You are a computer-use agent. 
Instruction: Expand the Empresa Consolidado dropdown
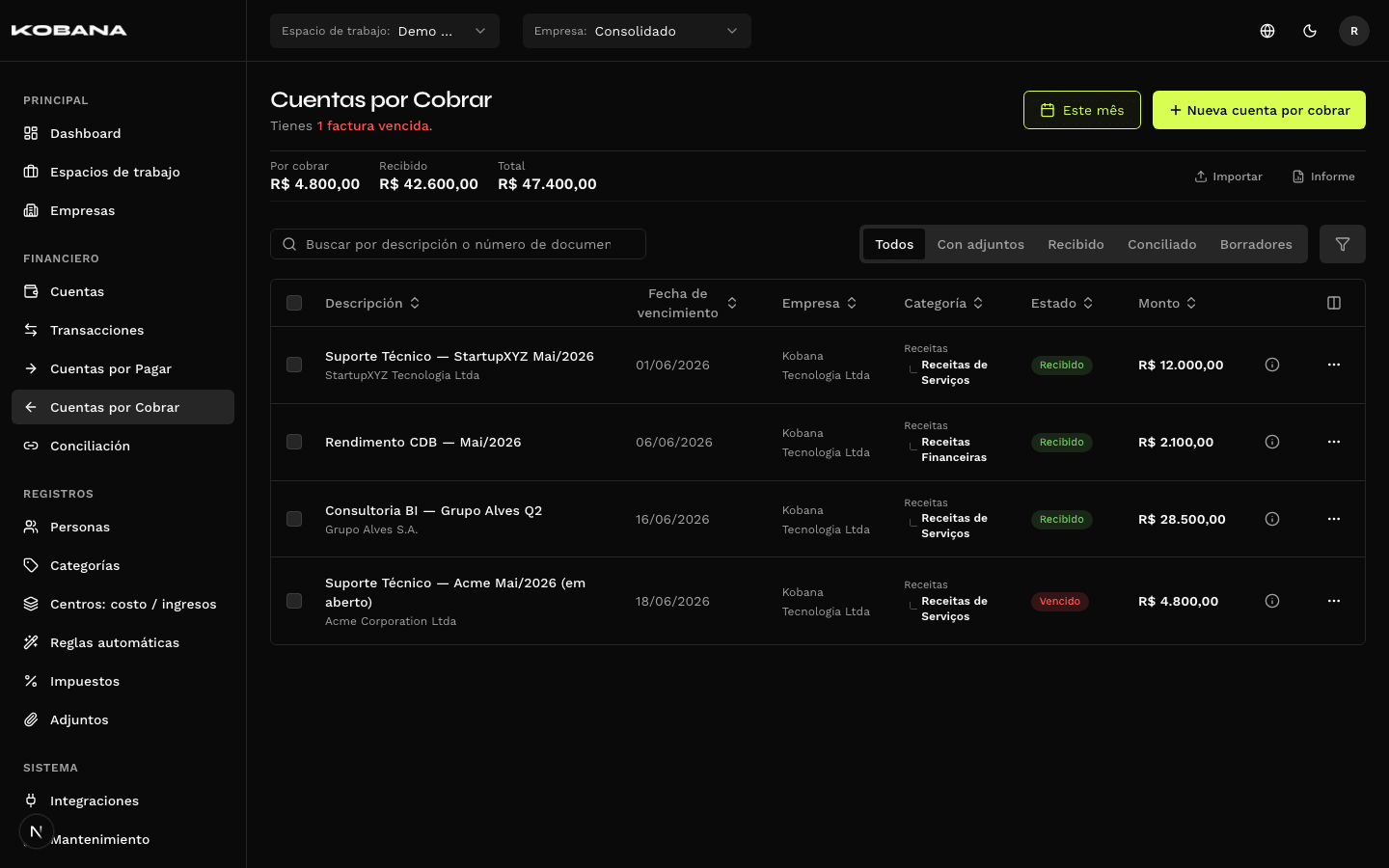point(637,31)
